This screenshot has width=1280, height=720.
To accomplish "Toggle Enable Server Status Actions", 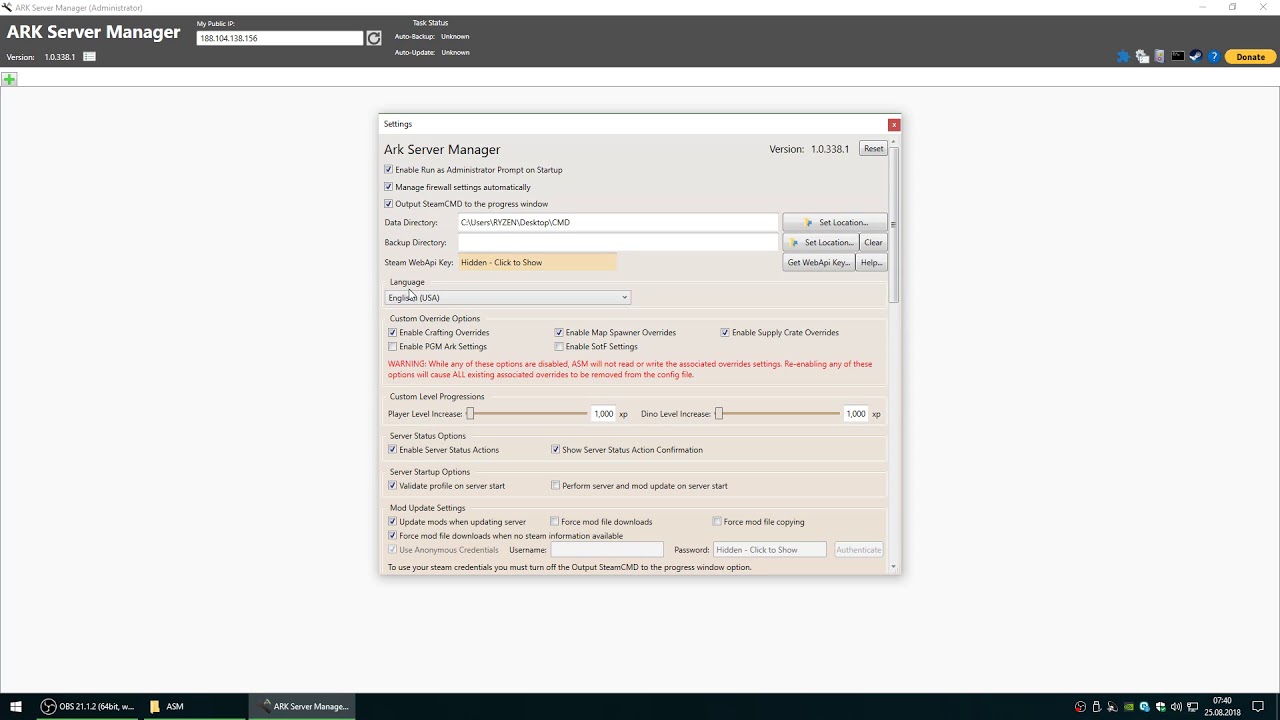I will tap(393, 450).
